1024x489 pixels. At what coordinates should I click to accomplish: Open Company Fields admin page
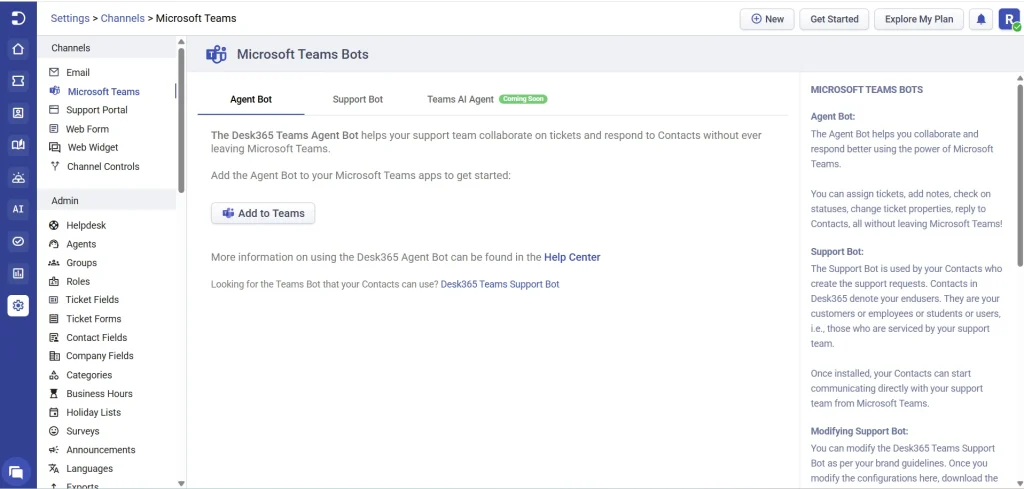tap(99, 356)
